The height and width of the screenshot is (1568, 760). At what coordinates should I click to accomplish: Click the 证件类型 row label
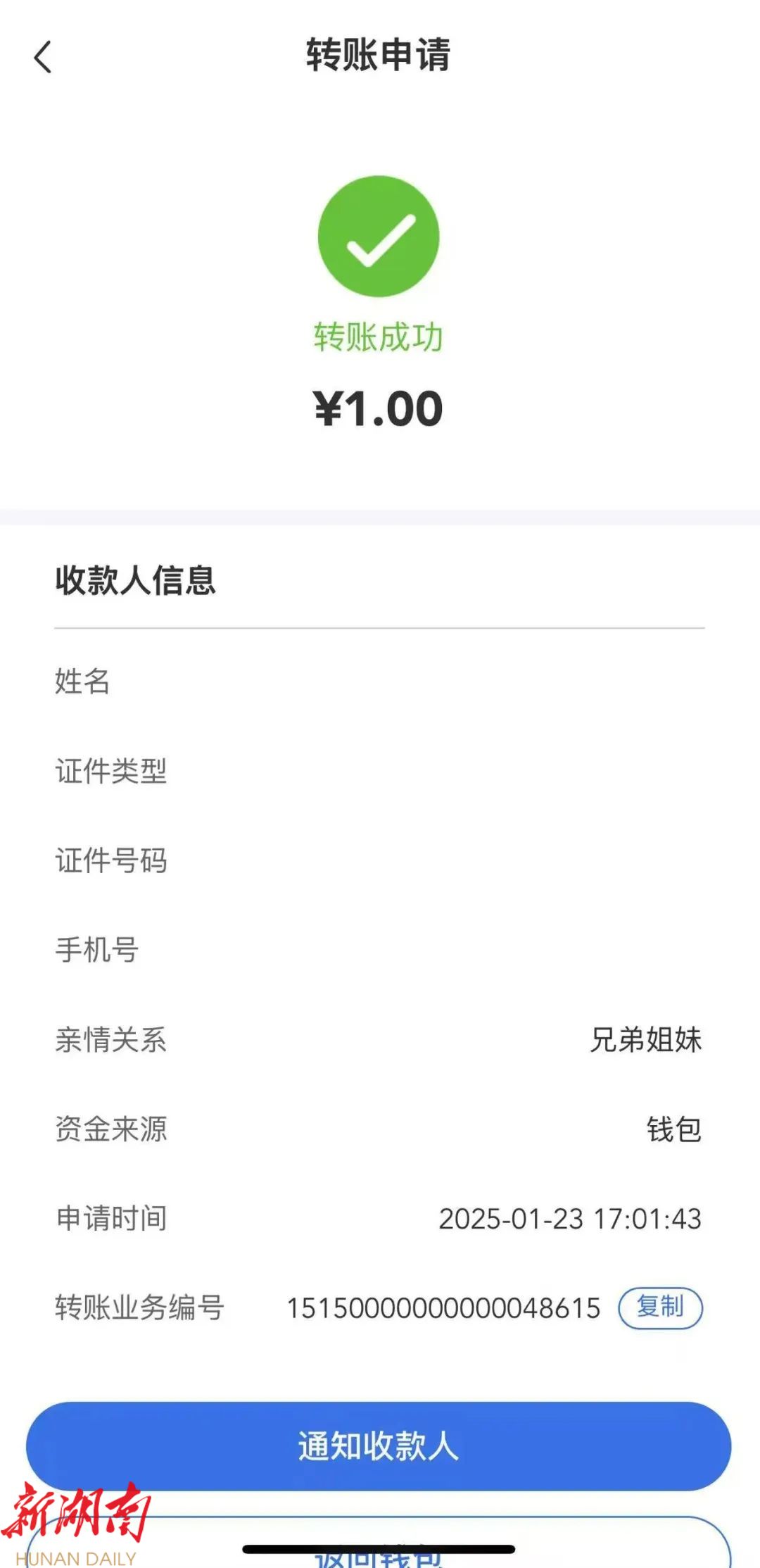click(111, 771)
